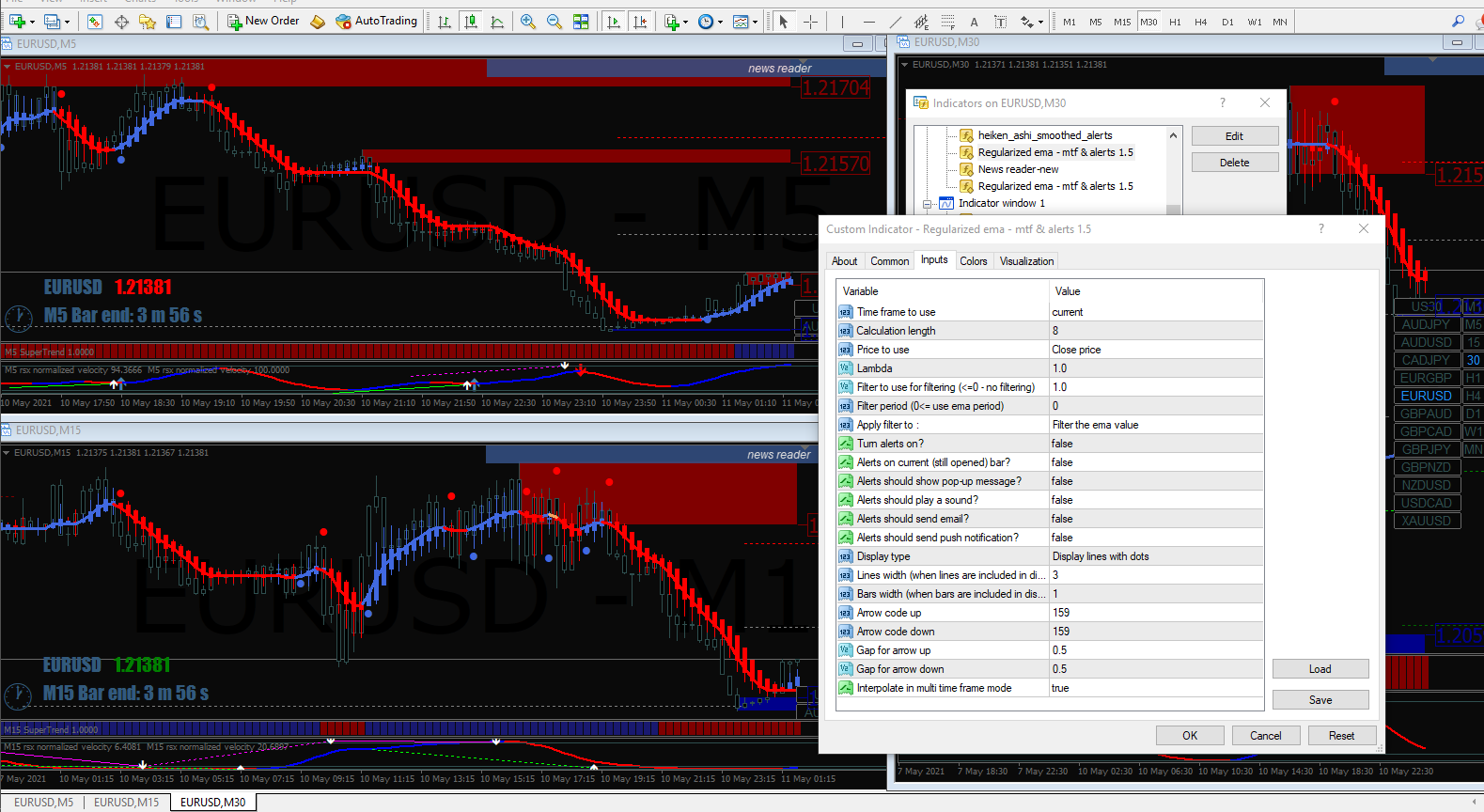Image resolution: width=1484 pixels, height=812 pixels.
Task: Open the New Chart dropdown arrow
Action: [32, 22]
